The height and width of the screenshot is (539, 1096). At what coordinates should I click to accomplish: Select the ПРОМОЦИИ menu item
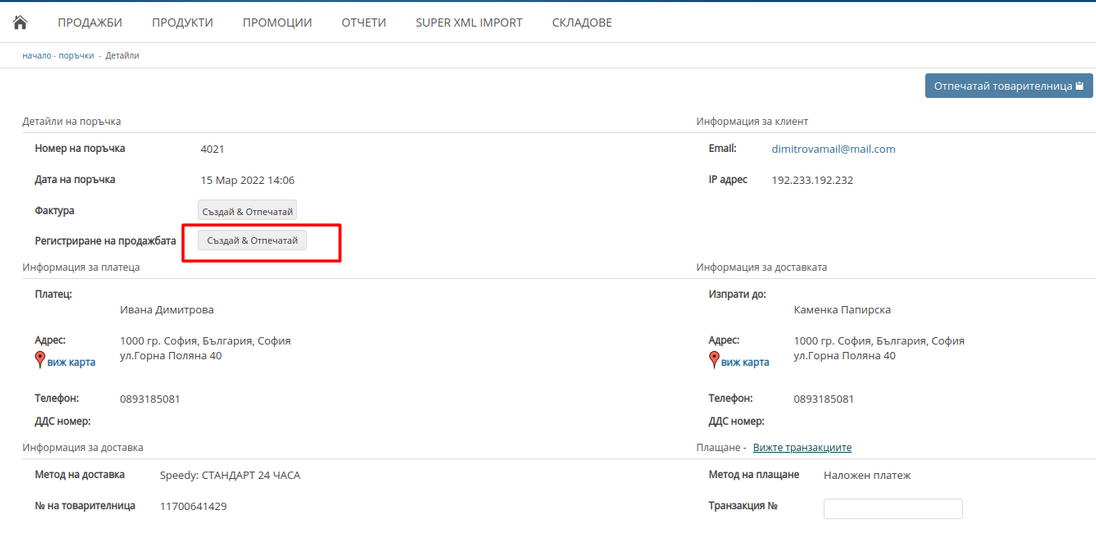pyautogui.click(x=277, y=22)
